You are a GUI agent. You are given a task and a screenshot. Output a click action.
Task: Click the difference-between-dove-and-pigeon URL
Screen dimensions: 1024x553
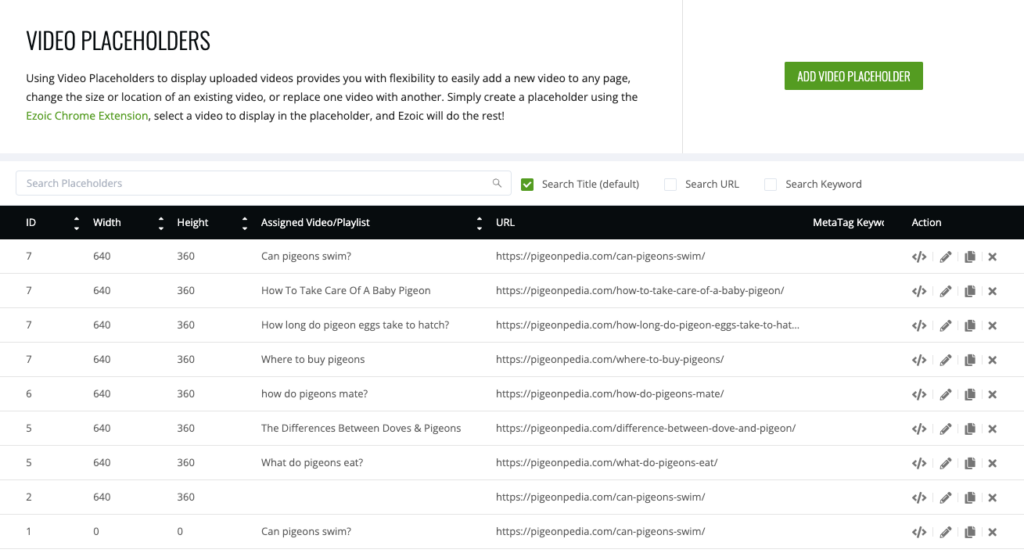point(646,428)
